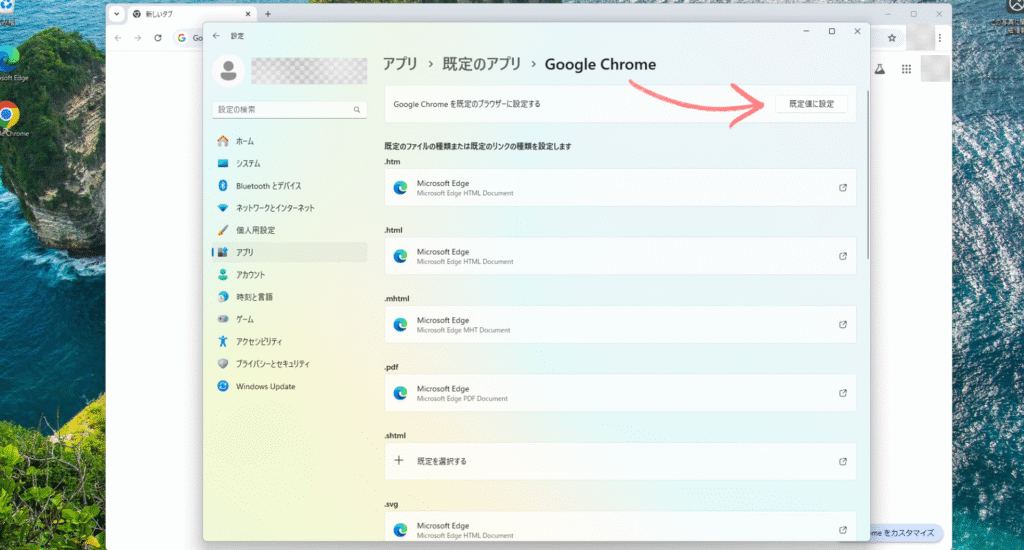The width and height of the screenshot is (1024, 550).
Task: Maximize the Settings window
Action: 831,31
